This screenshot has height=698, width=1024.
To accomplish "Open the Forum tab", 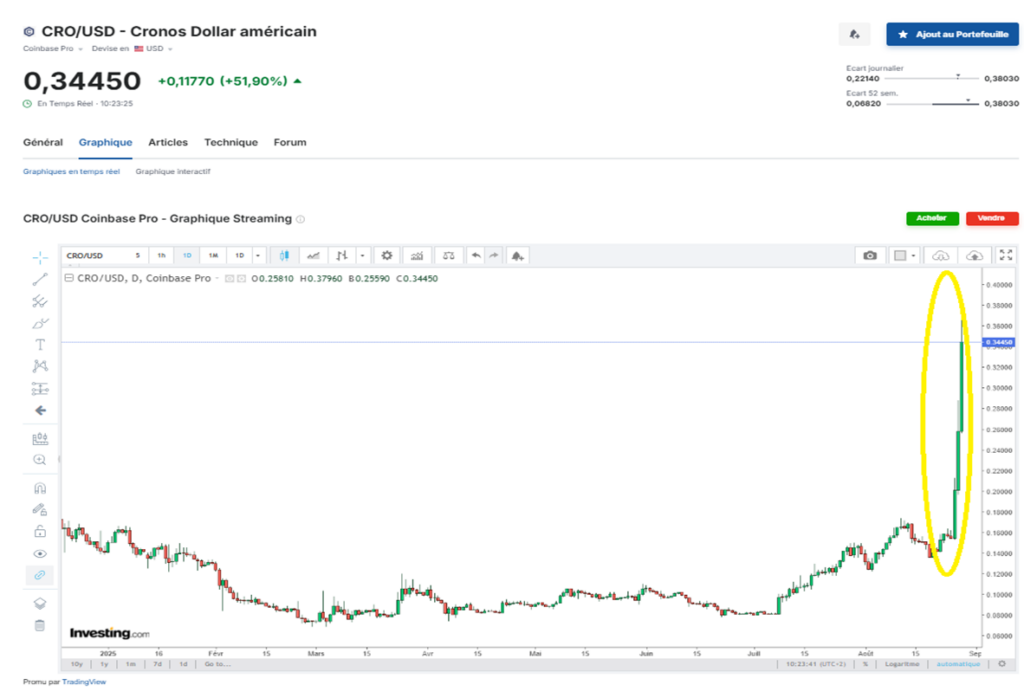I will [290, 142].
